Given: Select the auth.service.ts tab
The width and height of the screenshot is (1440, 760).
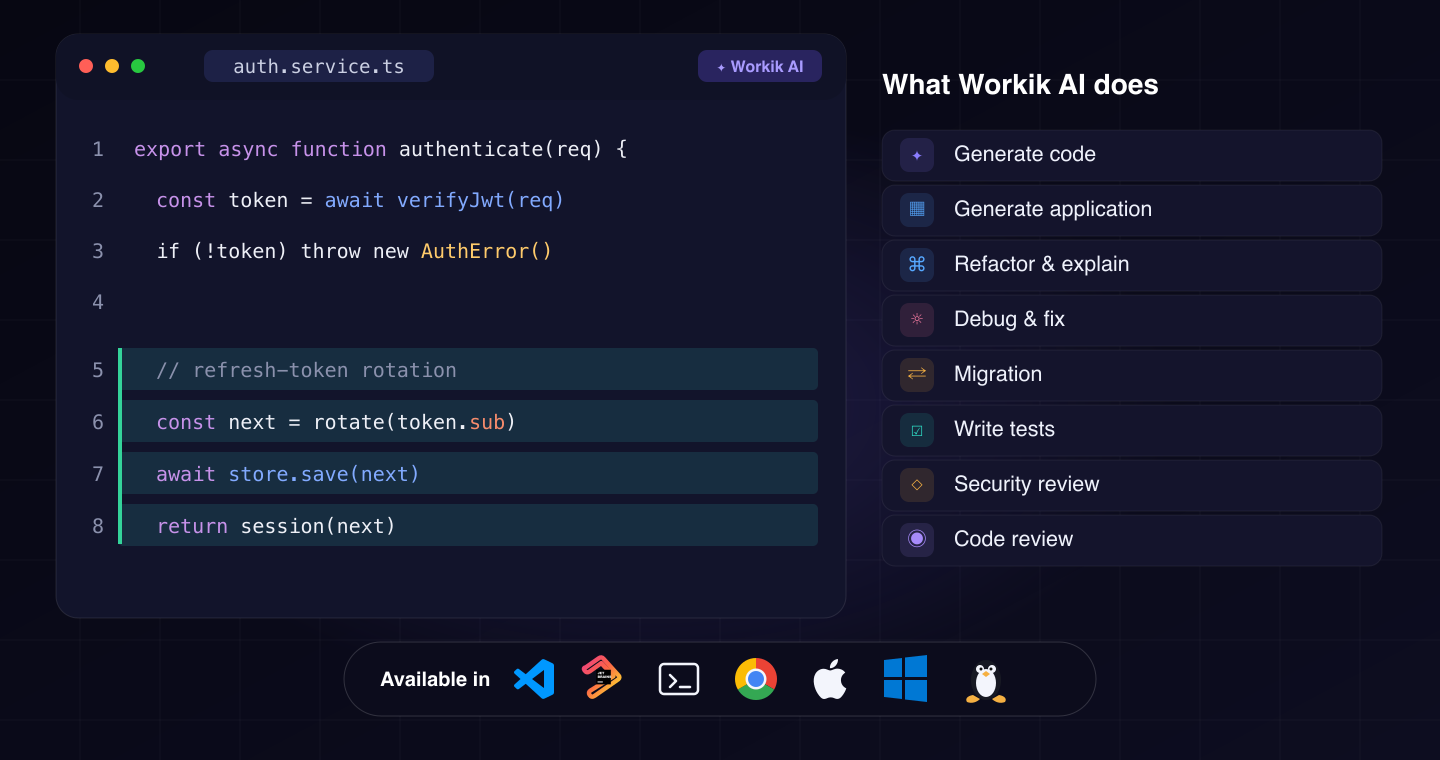Looking at the screenshot, I should tap(319, 66).
